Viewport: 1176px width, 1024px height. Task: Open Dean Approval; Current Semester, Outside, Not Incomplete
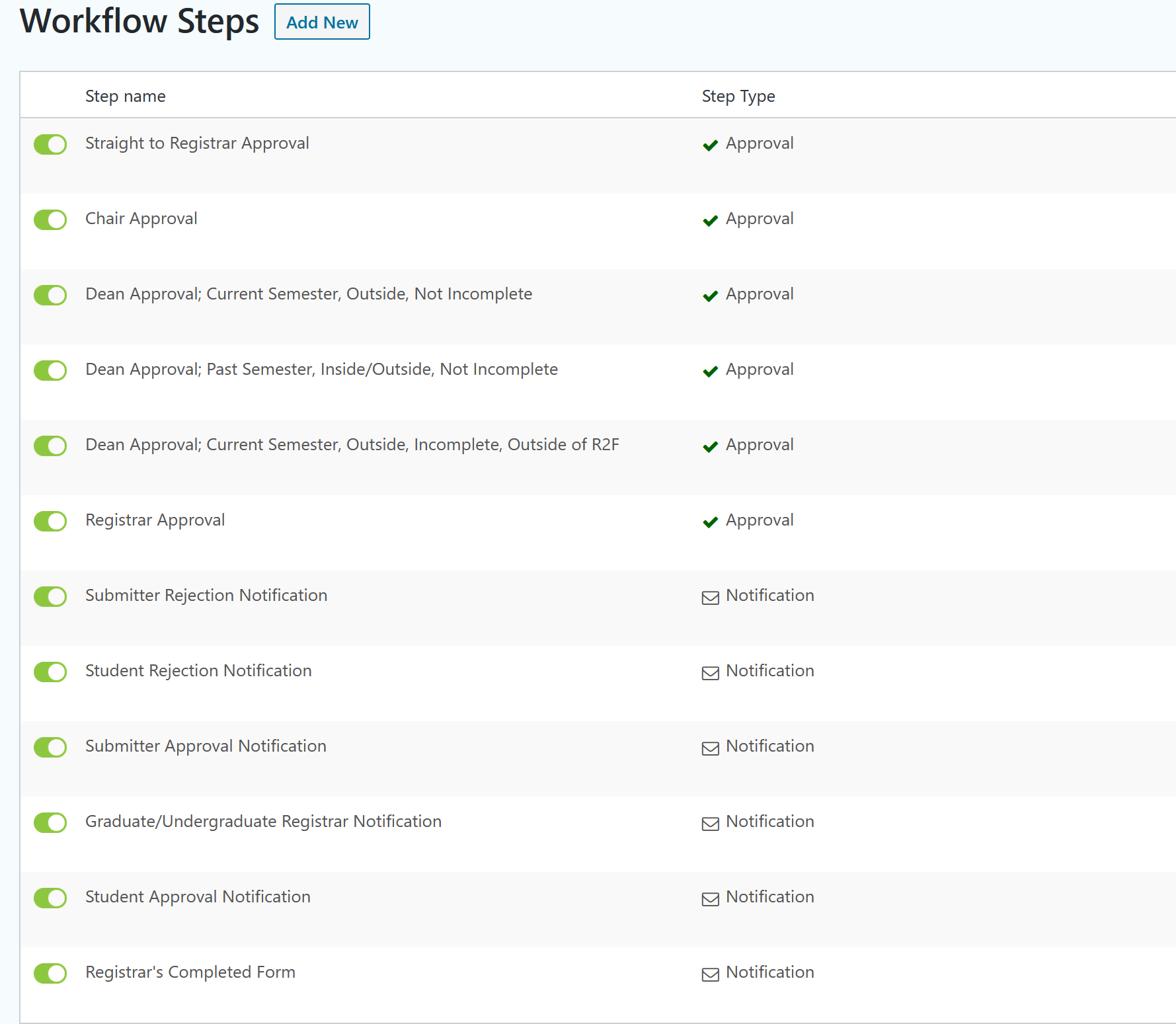[309, 294]
